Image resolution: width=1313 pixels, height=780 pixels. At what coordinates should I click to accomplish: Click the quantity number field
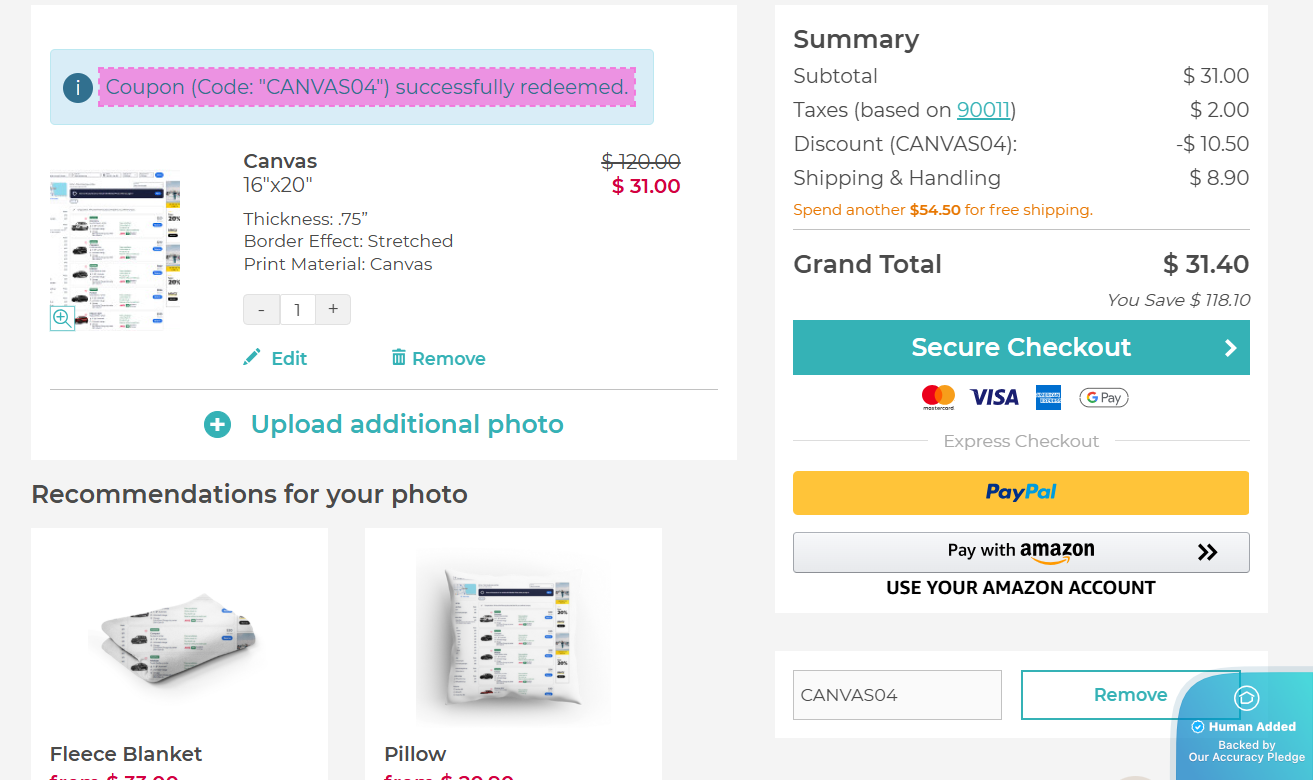pos(297,310)
